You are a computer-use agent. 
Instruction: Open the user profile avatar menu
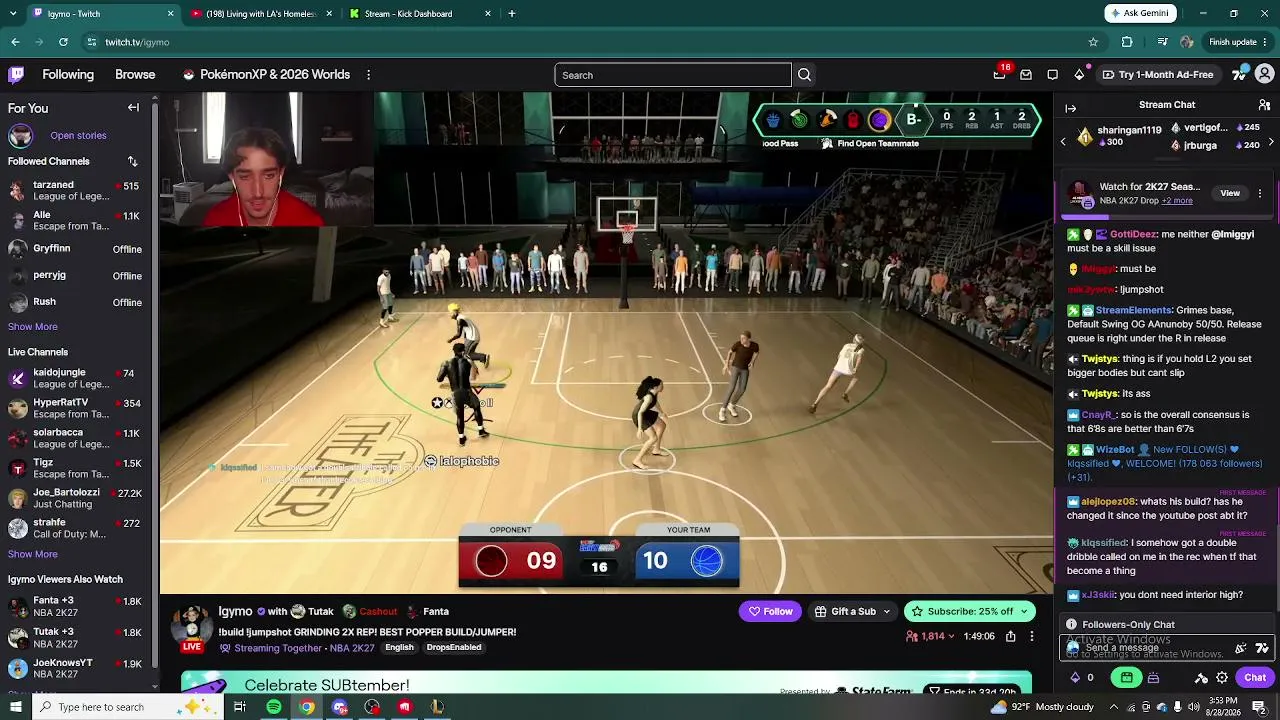[x=1265, y=75]
